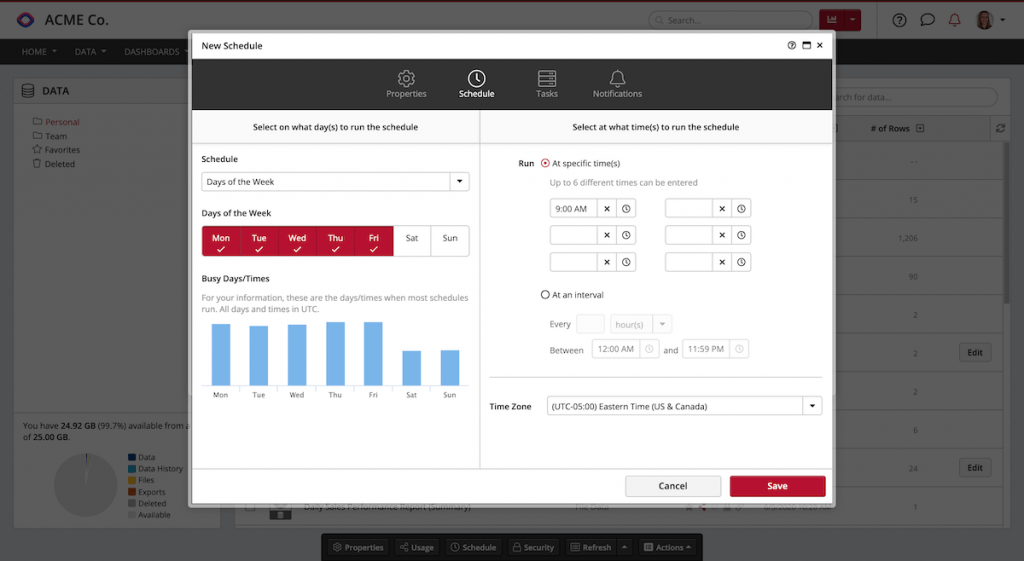Open the DASHBOARDS menu
The height and width of the screenshot is (561, 1024).
(155, 52)
